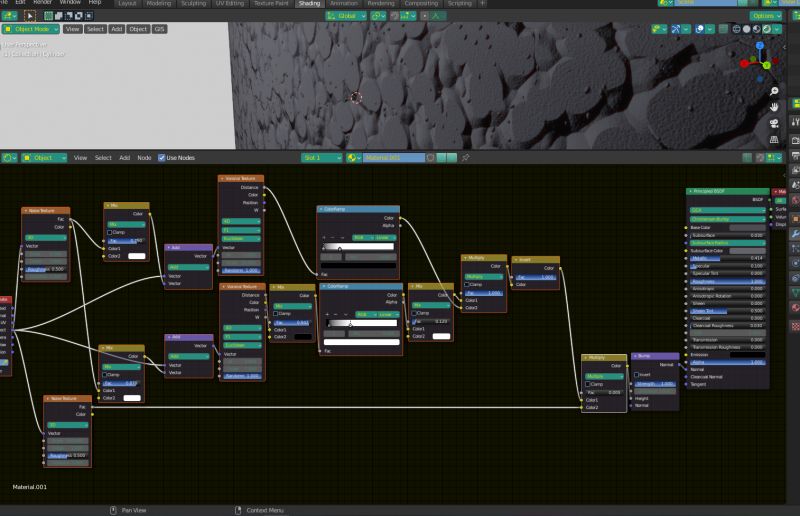Toggle X-ray in the viewport header

723,29
